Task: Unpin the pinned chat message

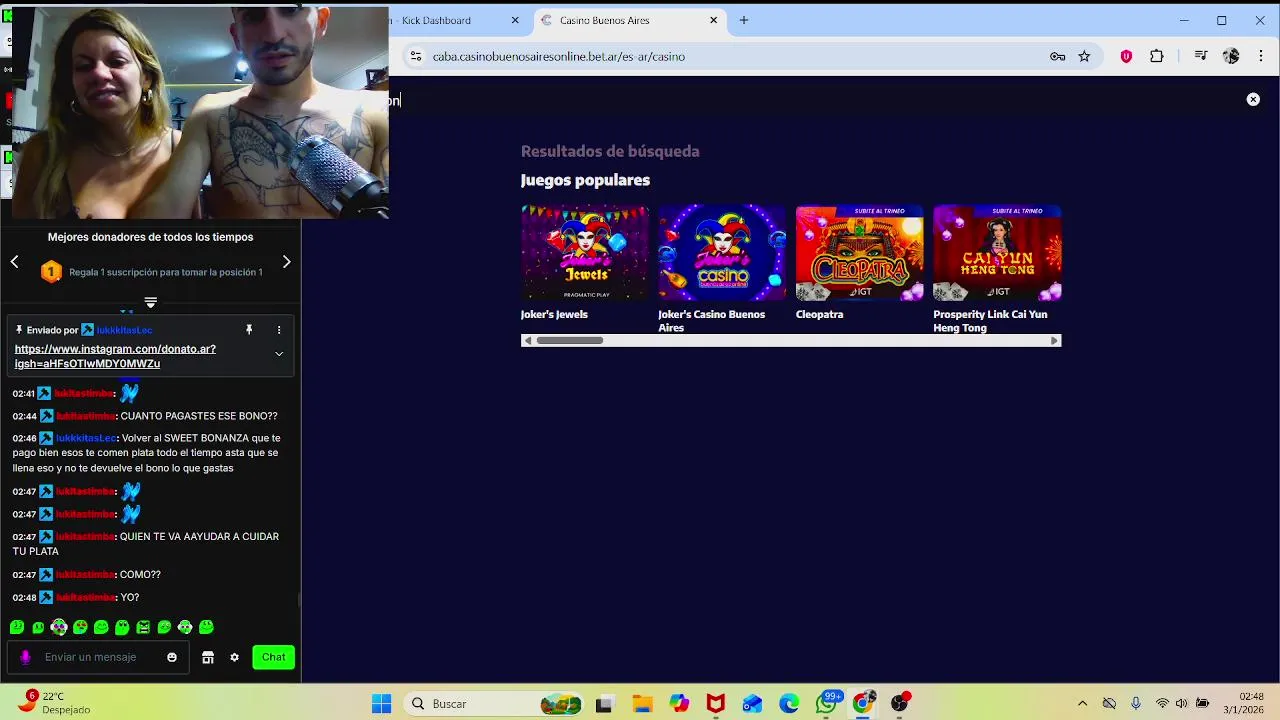Action: pos(249,329)
